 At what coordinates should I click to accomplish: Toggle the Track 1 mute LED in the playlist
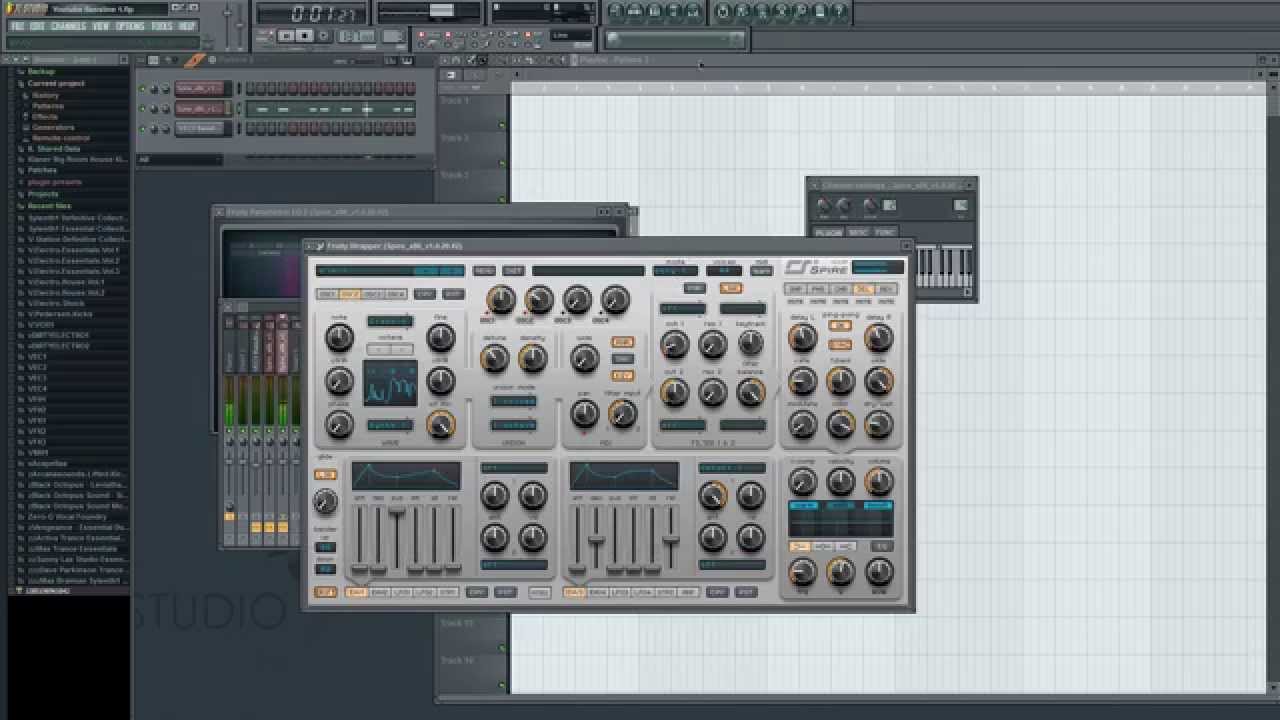[502, 126]
